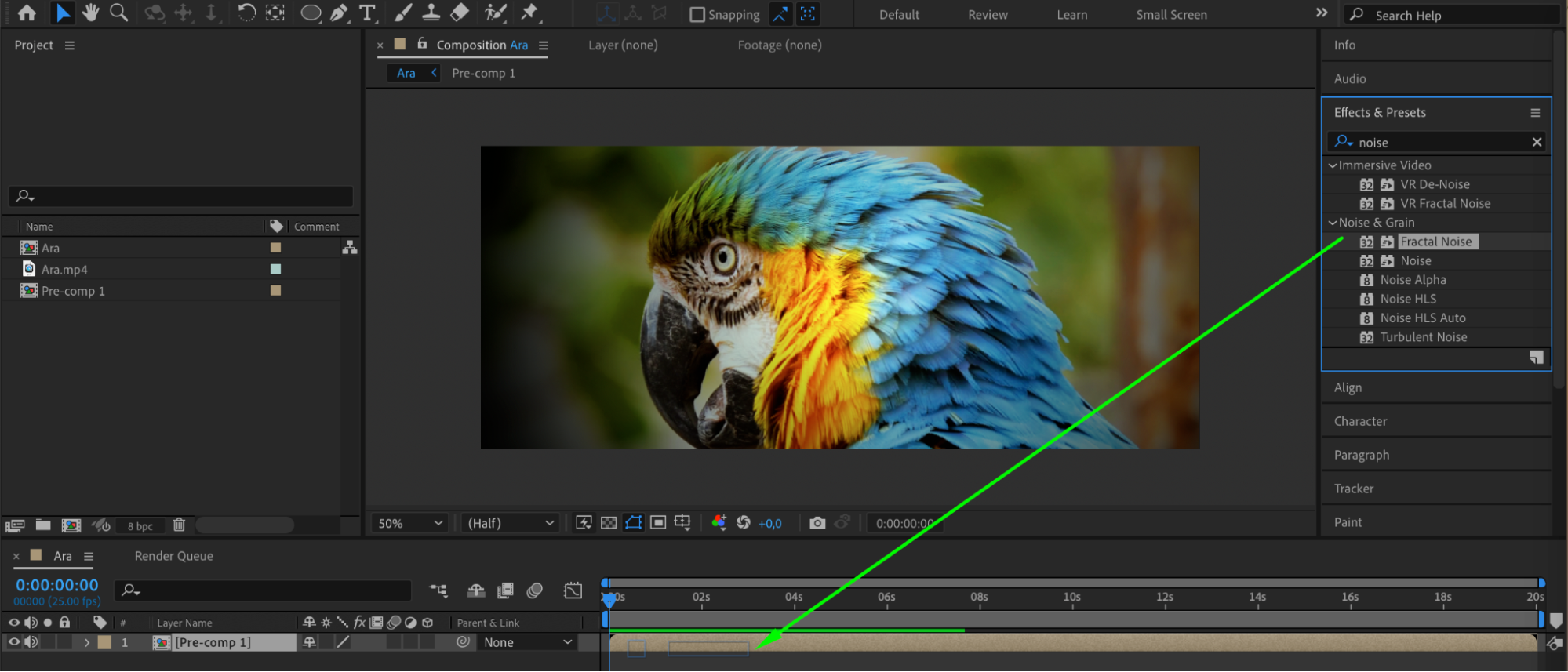The height and width of the screenshot is (672, 1568).
Task: Toggle the transparency grid in viewer
Action: 609,523
